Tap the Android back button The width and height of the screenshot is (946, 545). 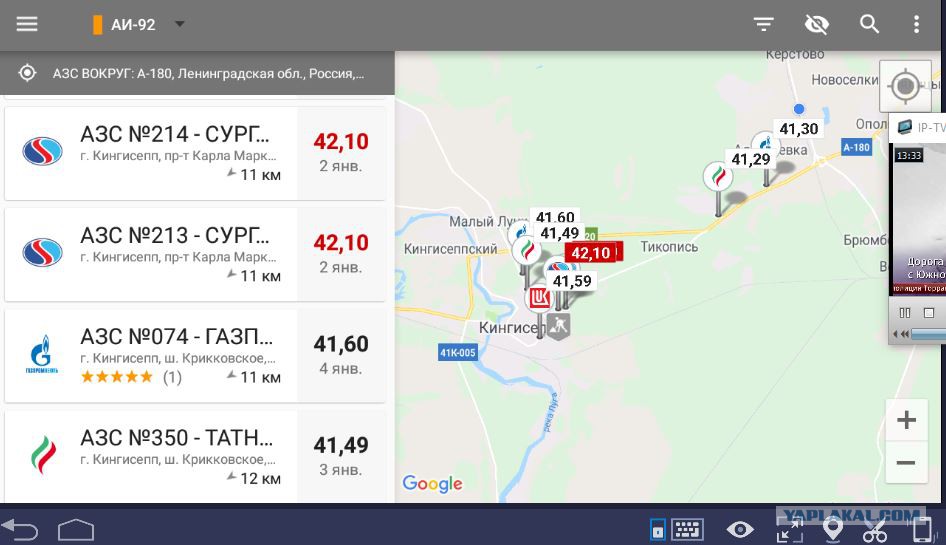coord(20,530)
